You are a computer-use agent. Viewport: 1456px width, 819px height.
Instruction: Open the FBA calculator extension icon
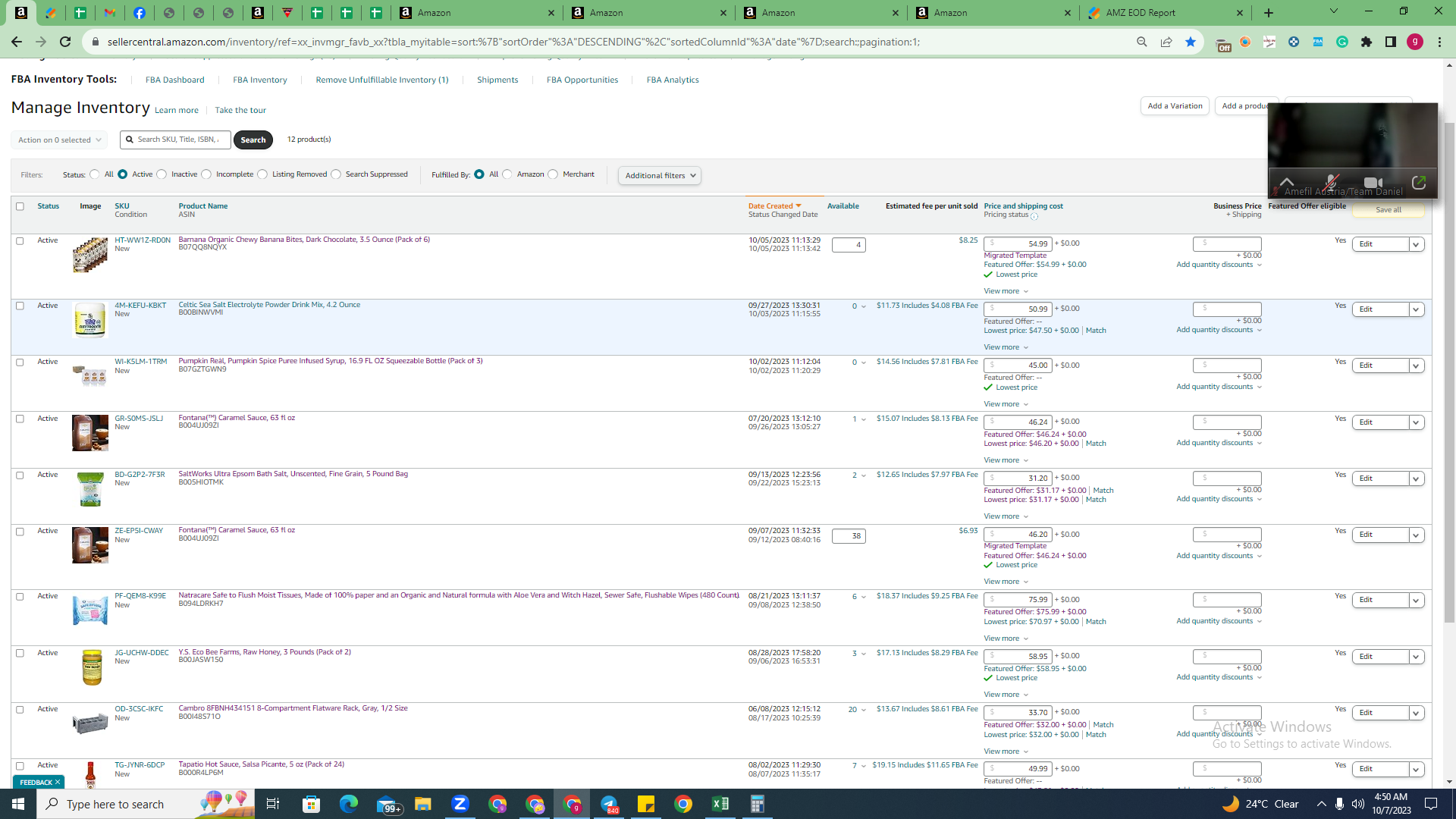(x=1318, y=42)
